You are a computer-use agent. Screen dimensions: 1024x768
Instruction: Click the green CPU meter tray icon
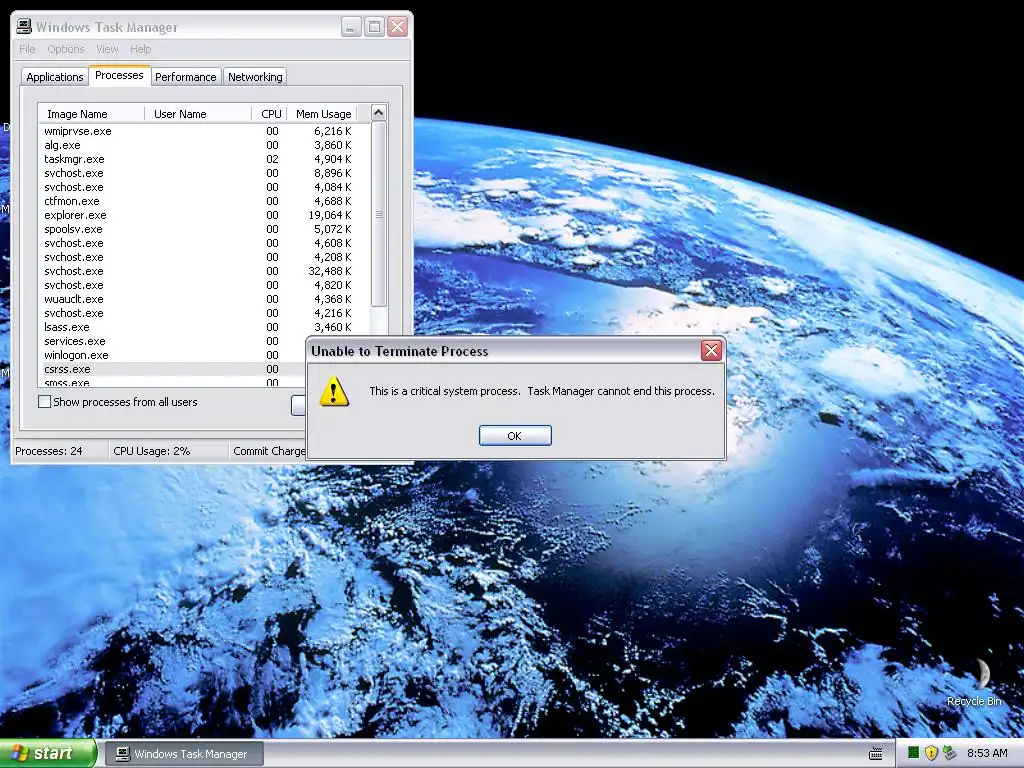click(913, 753)
